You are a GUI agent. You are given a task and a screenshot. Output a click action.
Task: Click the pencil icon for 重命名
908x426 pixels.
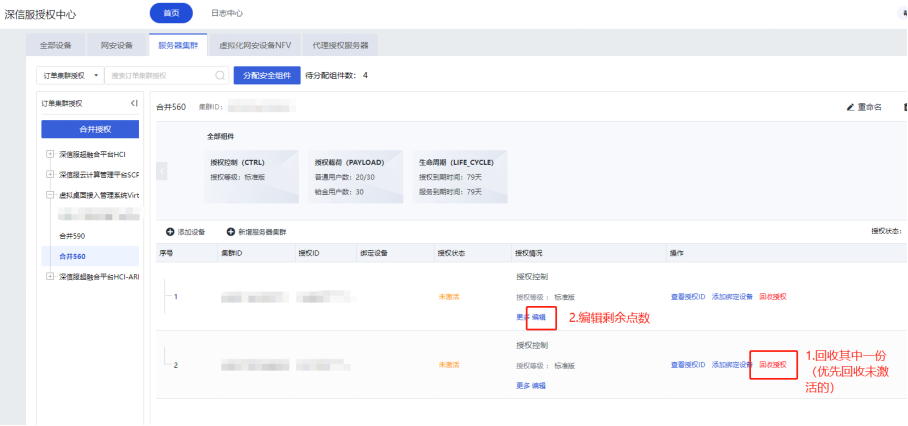click(x=851, y=107)
